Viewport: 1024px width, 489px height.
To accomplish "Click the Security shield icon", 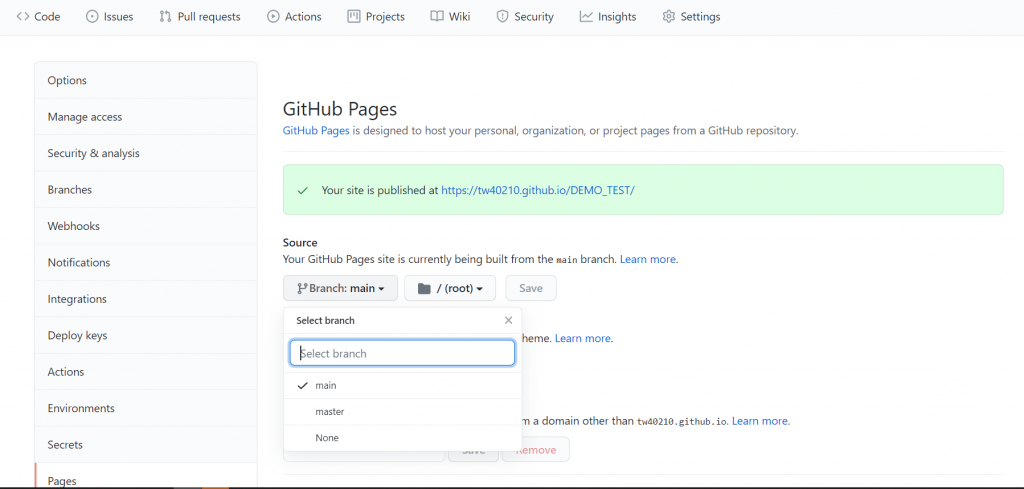I will pyautogui.click(x=502, y=17).
